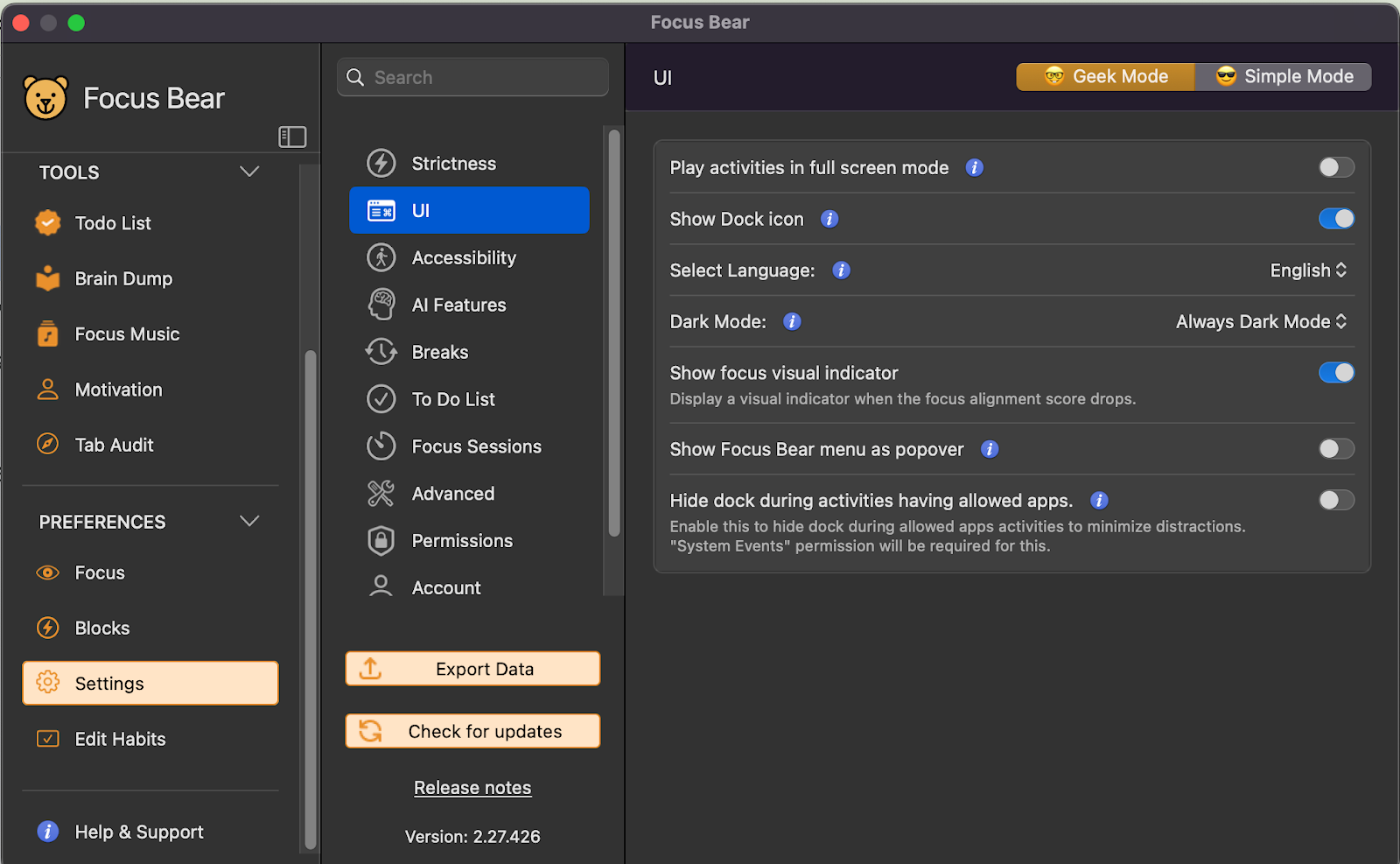1400x864 pixels.
Task: Click the Advanced wrench and screwdriver icon
Action: [381, 494]
